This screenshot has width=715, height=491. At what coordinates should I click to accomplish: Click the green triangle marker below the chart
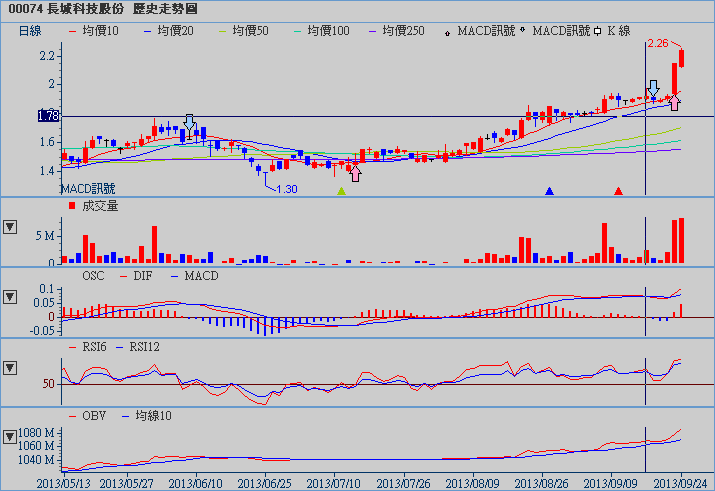(x=342, y=190)
